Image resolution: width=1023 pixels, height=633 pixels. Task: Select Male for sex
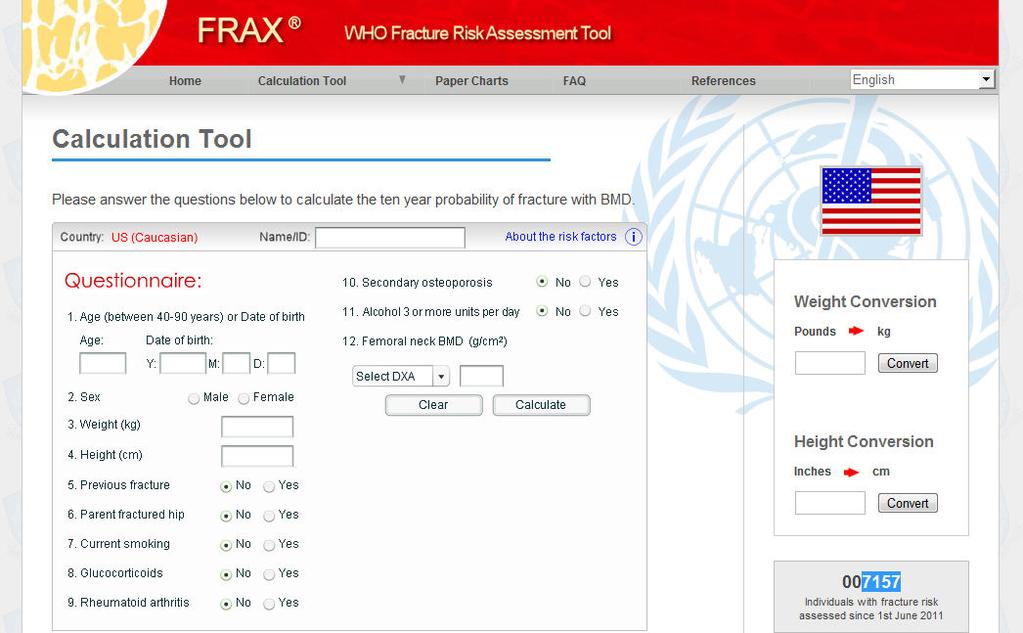193,398
